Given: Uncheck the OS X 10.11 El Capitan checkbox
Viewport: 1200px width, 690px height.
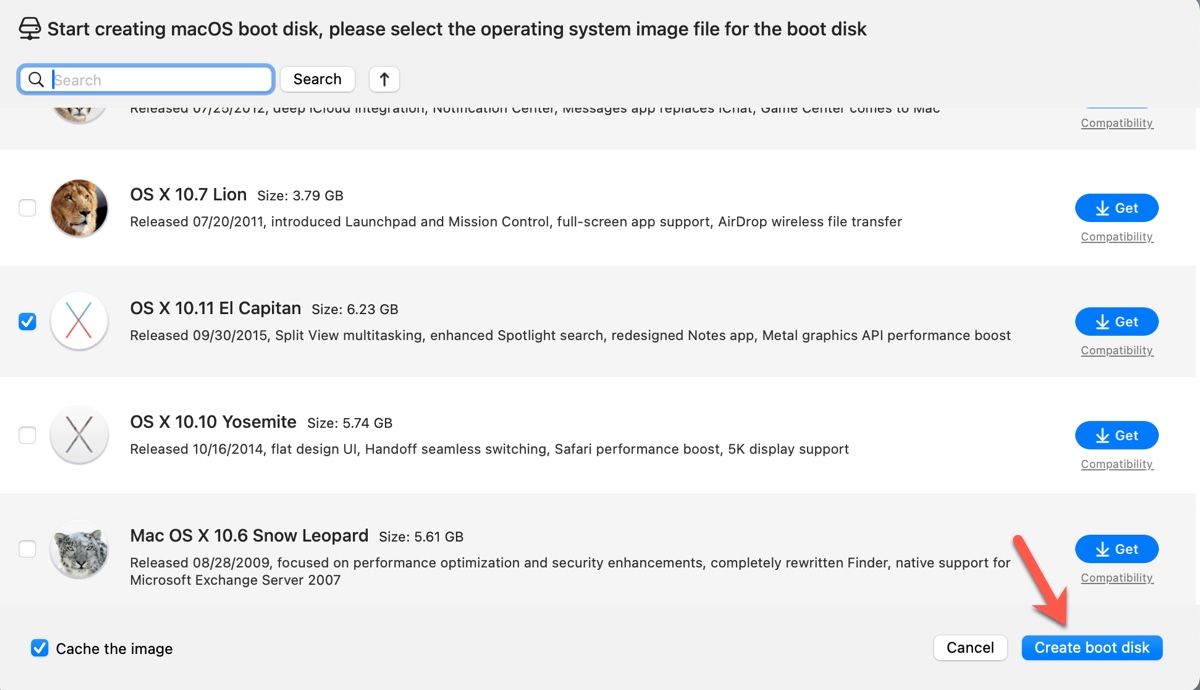Looking at the screenshot, I should pyautogui.click(x=28, y=322).
